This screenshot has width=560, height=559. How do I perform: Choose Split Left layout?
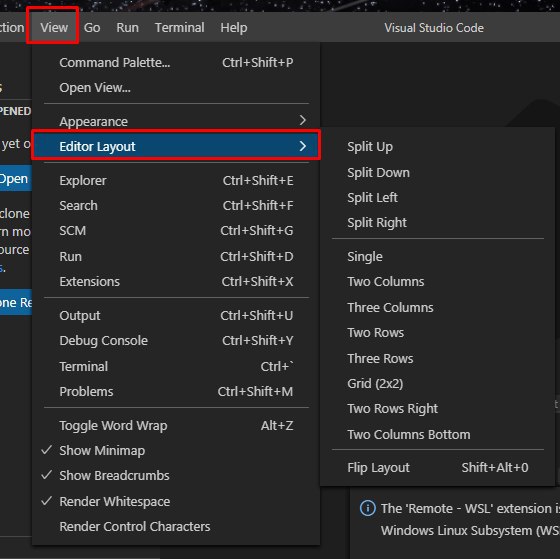coord(438,198)
